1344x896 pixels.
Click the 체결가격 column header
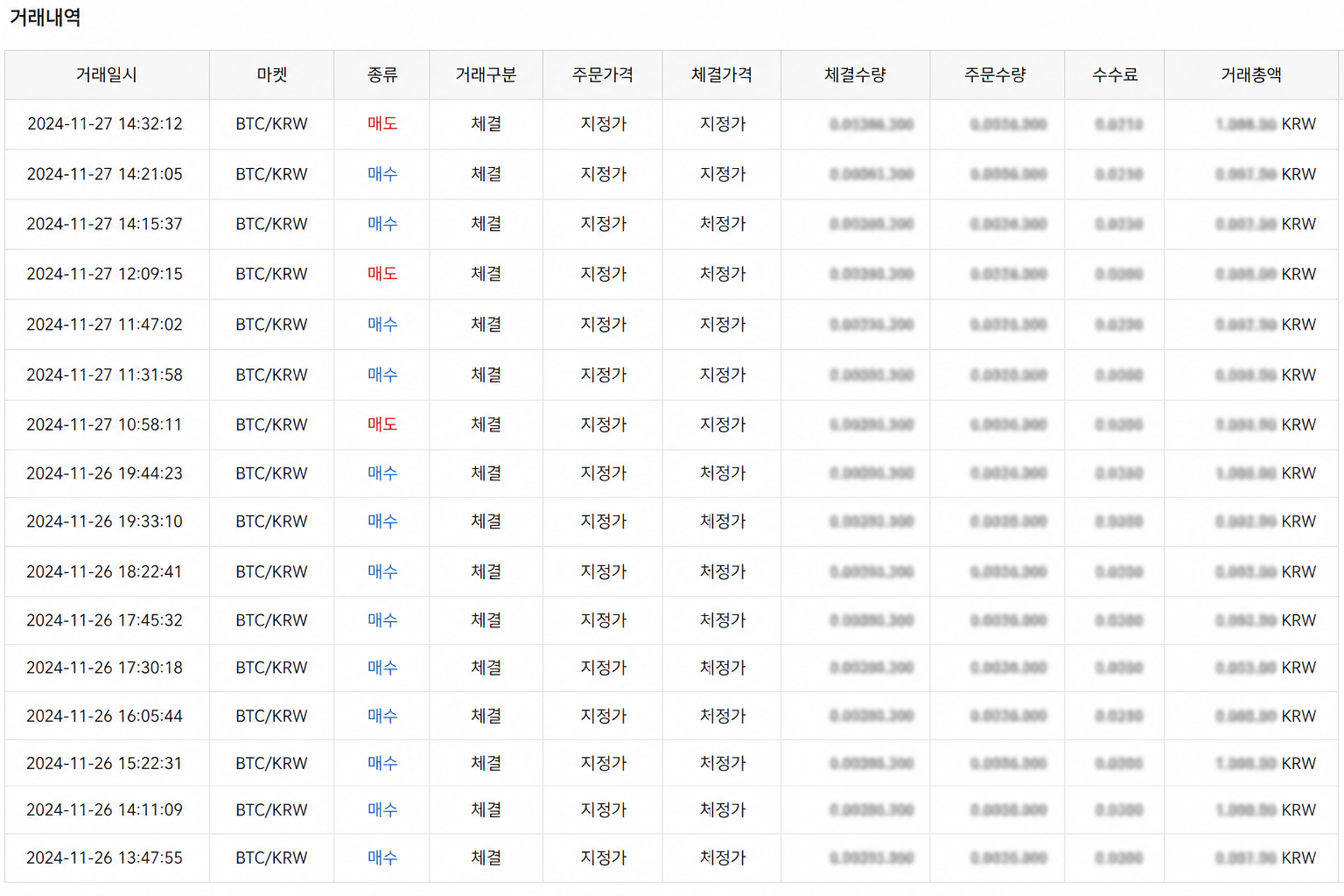722,75
